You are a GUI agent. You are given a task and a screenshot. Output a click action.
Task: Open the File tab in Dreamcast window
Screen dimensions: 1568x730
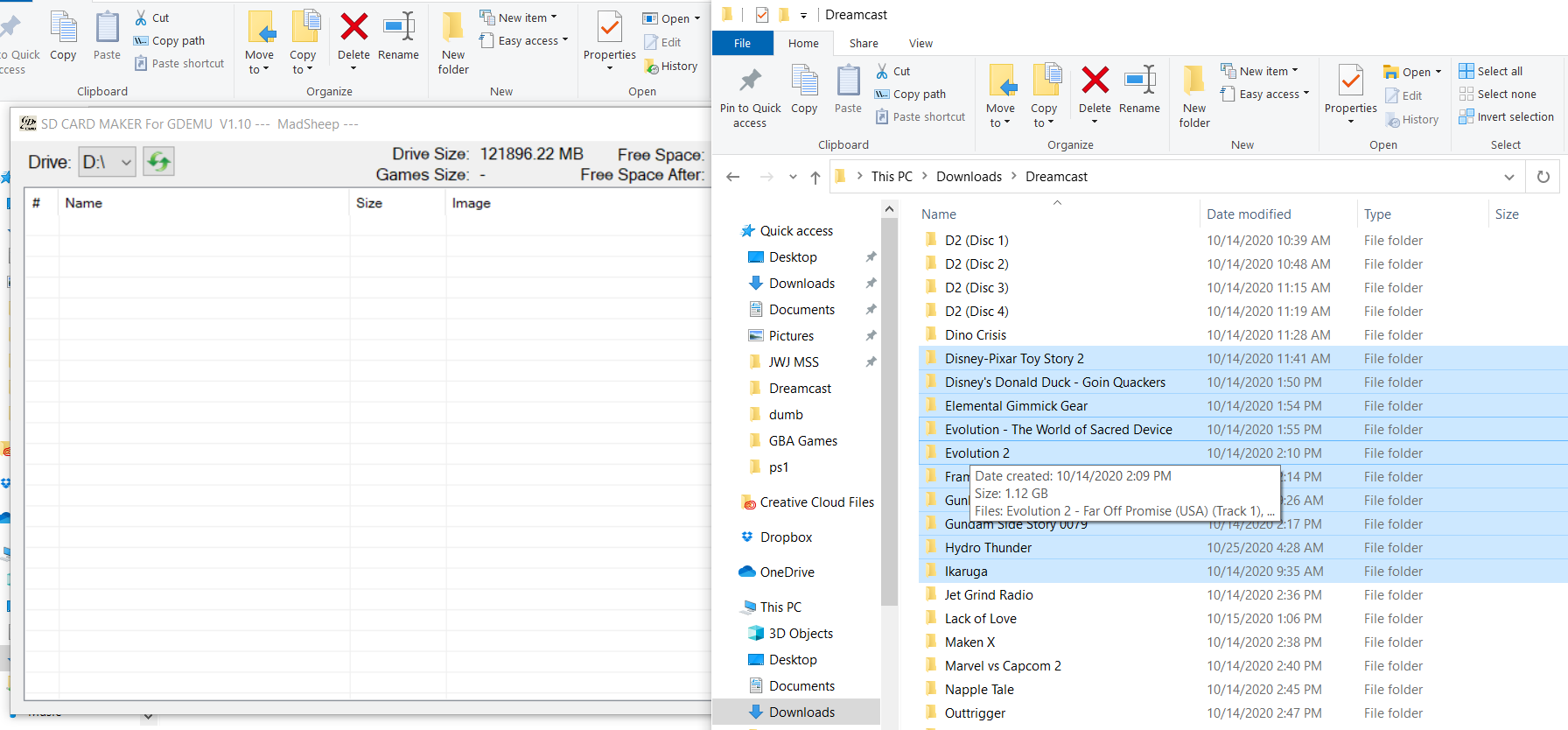click(x=742, y=43)
